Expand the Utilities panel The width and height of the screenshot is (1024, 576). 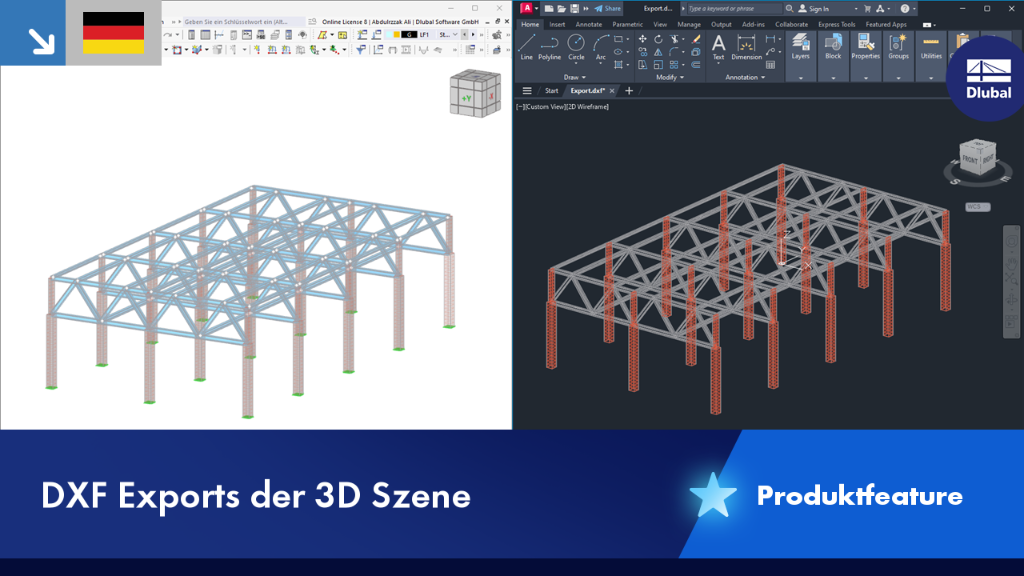[x=931, y=78]
